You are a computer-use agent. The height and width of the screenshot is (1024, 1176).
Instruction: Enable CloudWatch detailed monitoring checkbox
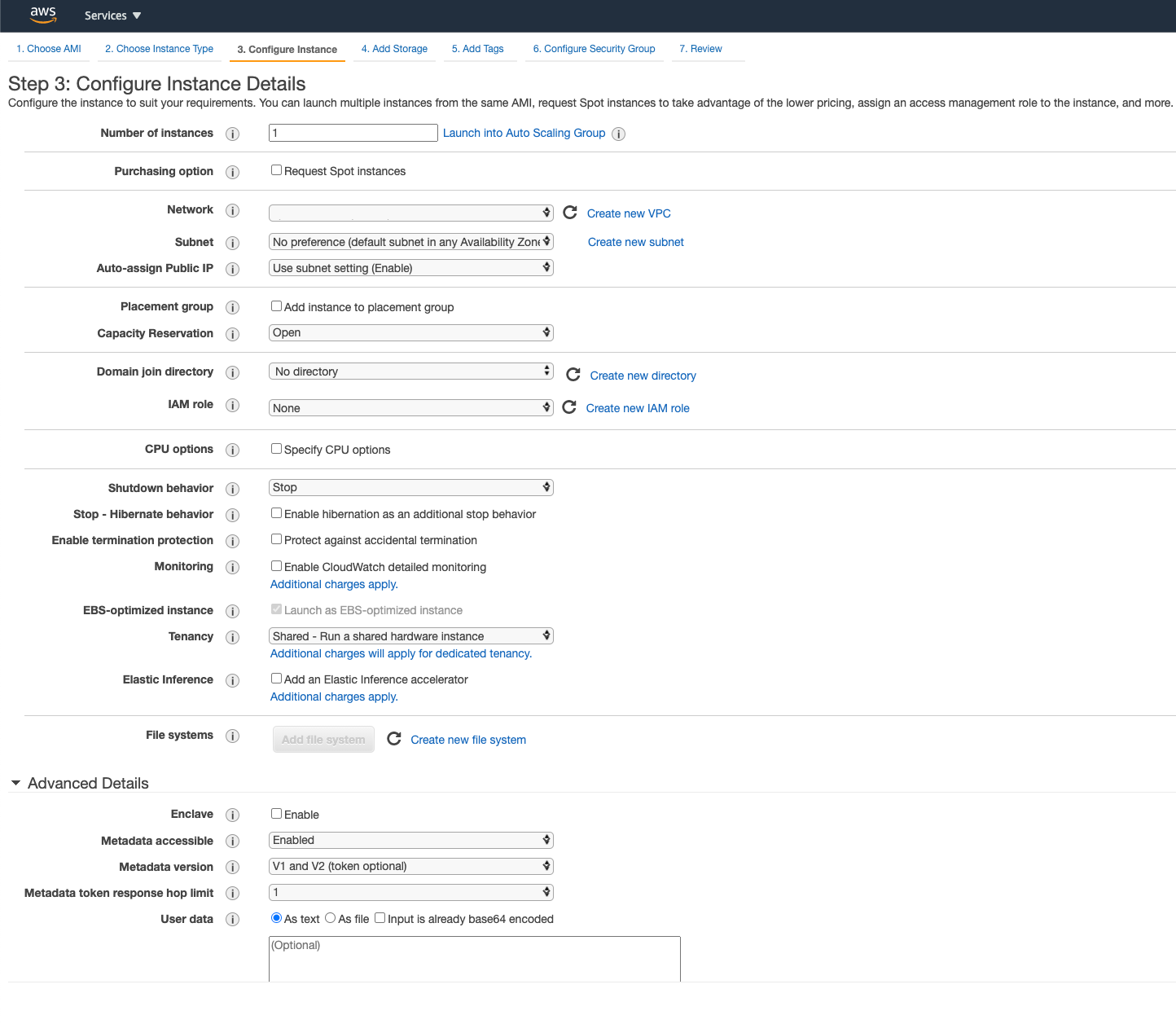pyautogui.click(x=277, y=566)
